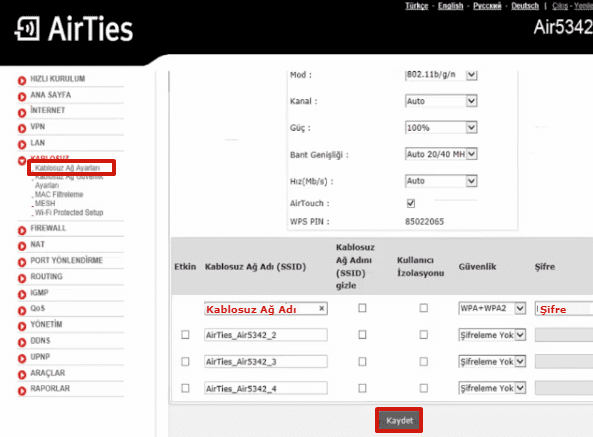Open the YÖNETİM menu

(x=46, y=324)
